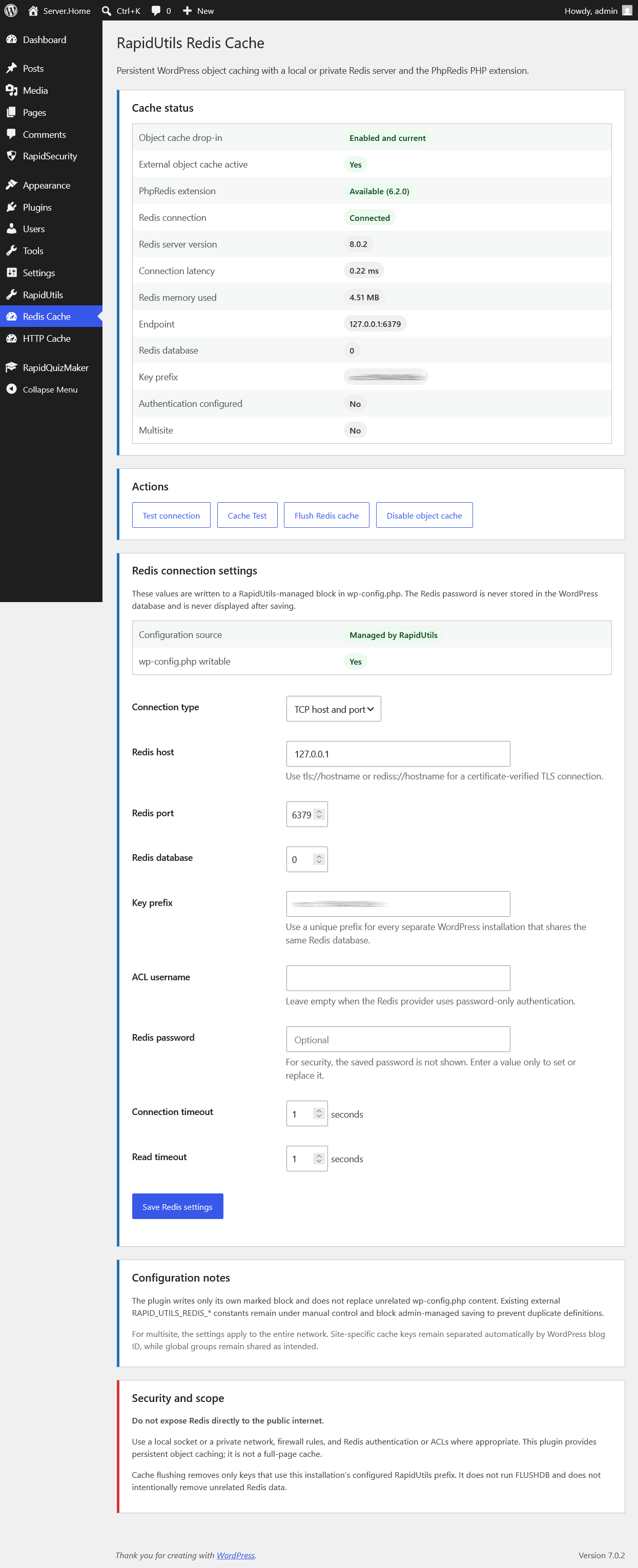Click Disable object cache button
The width and height of the screenshot is (638, 1568).
(x=424, y=515)
